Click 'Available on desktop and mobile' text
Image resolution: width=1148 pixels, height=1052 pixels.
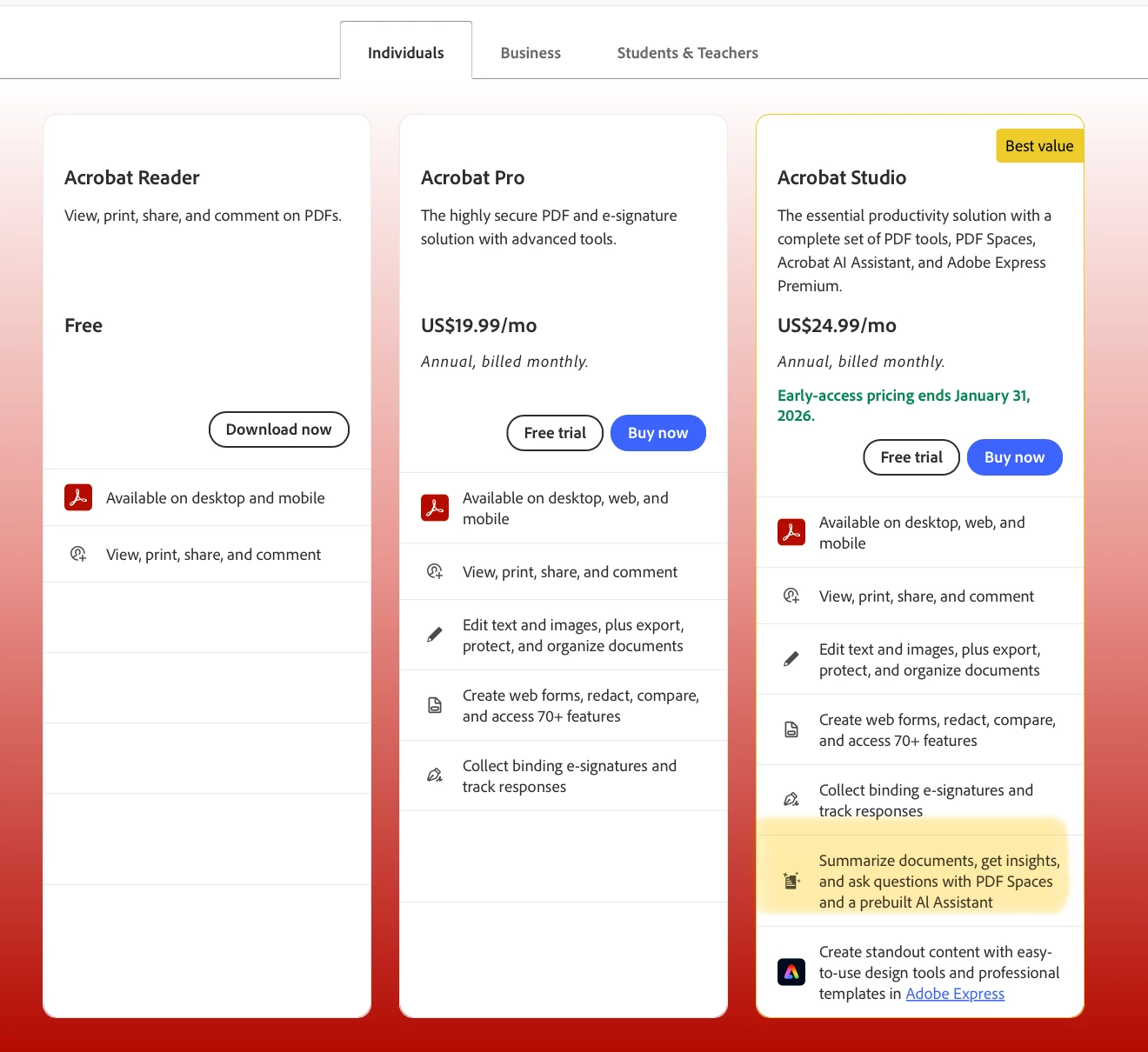click(216, 498)
